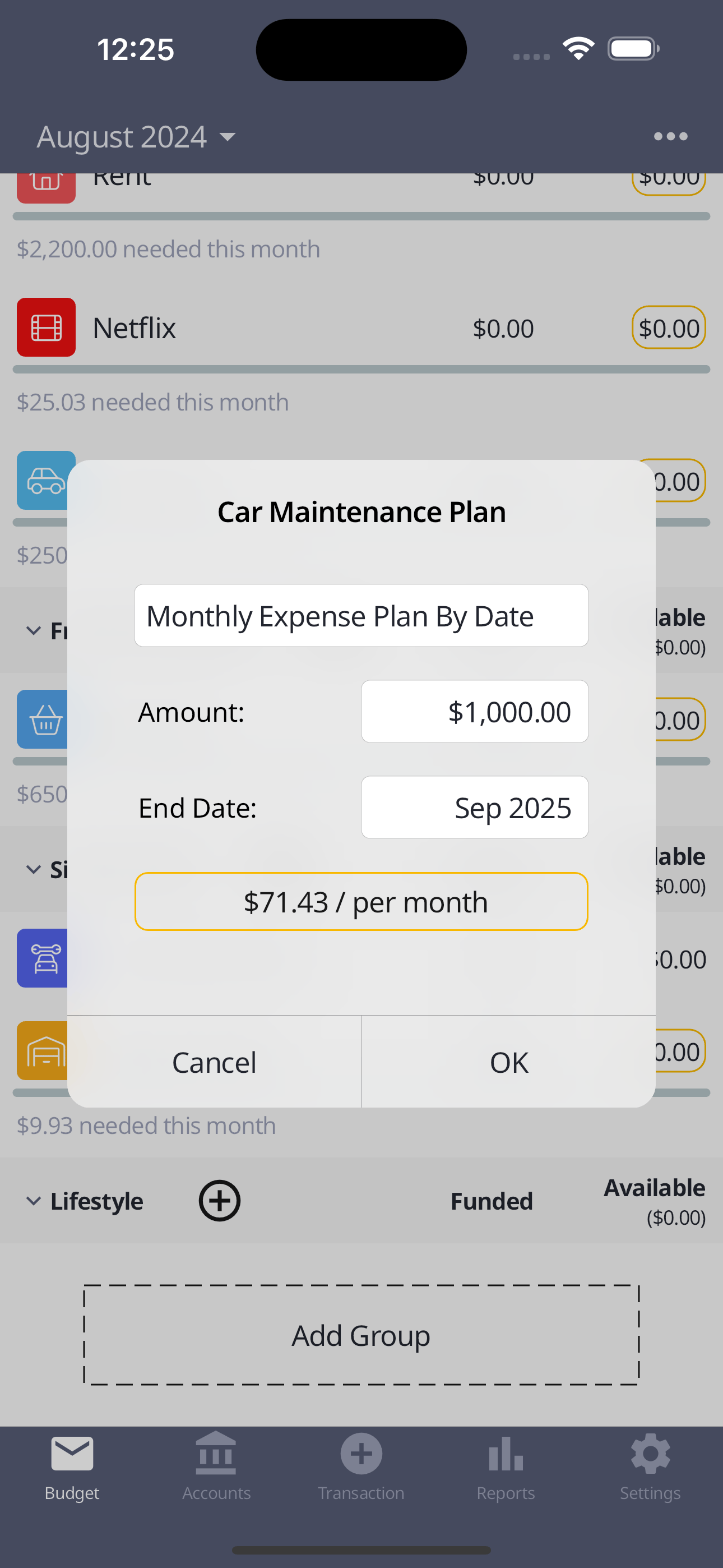This screenshot has width=723, height=1568.
Task: Edit the Amount field showing $1,000.00
Action: click(475, 712)
